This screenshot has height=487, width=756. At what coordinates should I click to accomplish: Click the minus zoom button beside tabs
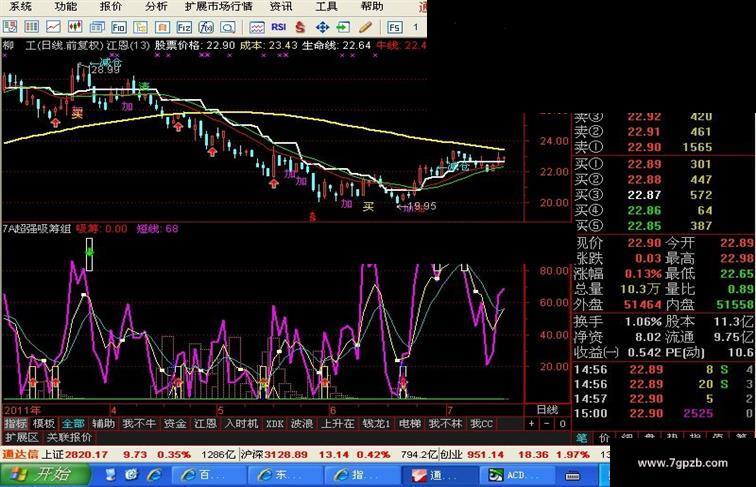point(546,423)
